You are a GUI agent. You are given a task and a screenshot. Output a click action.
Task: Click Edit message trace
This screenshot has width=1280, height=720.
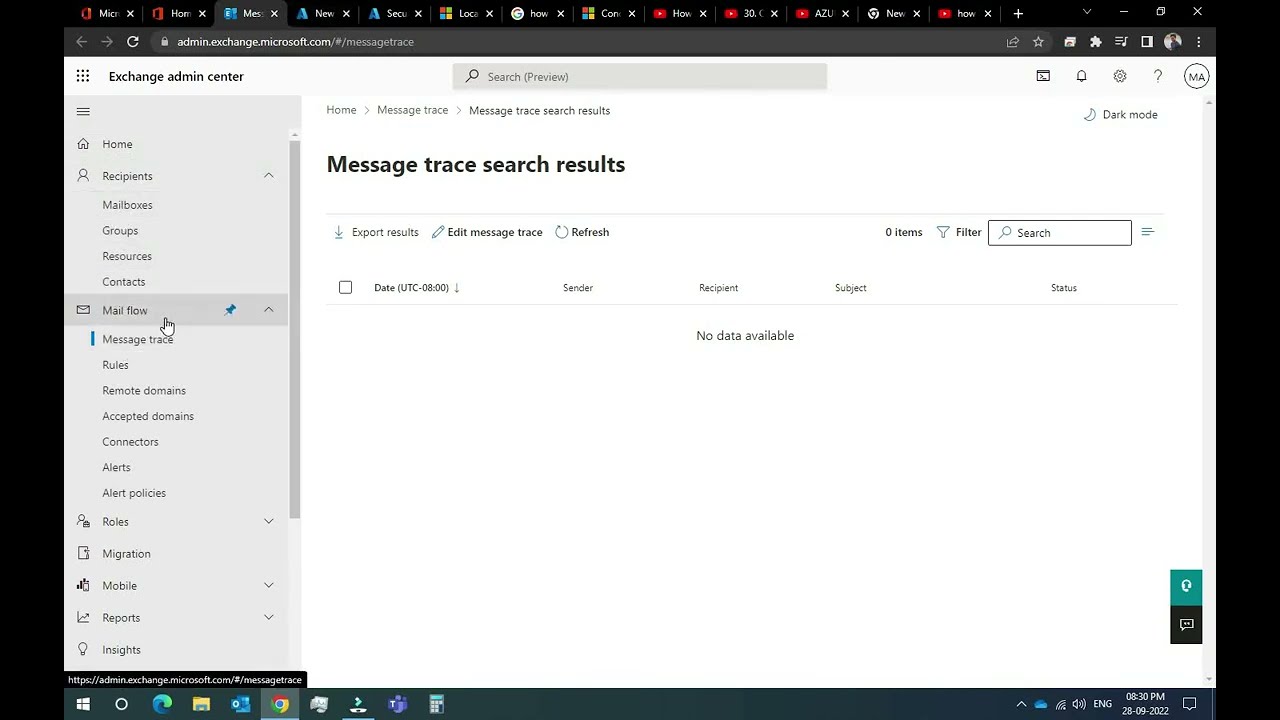coord(487,232)
